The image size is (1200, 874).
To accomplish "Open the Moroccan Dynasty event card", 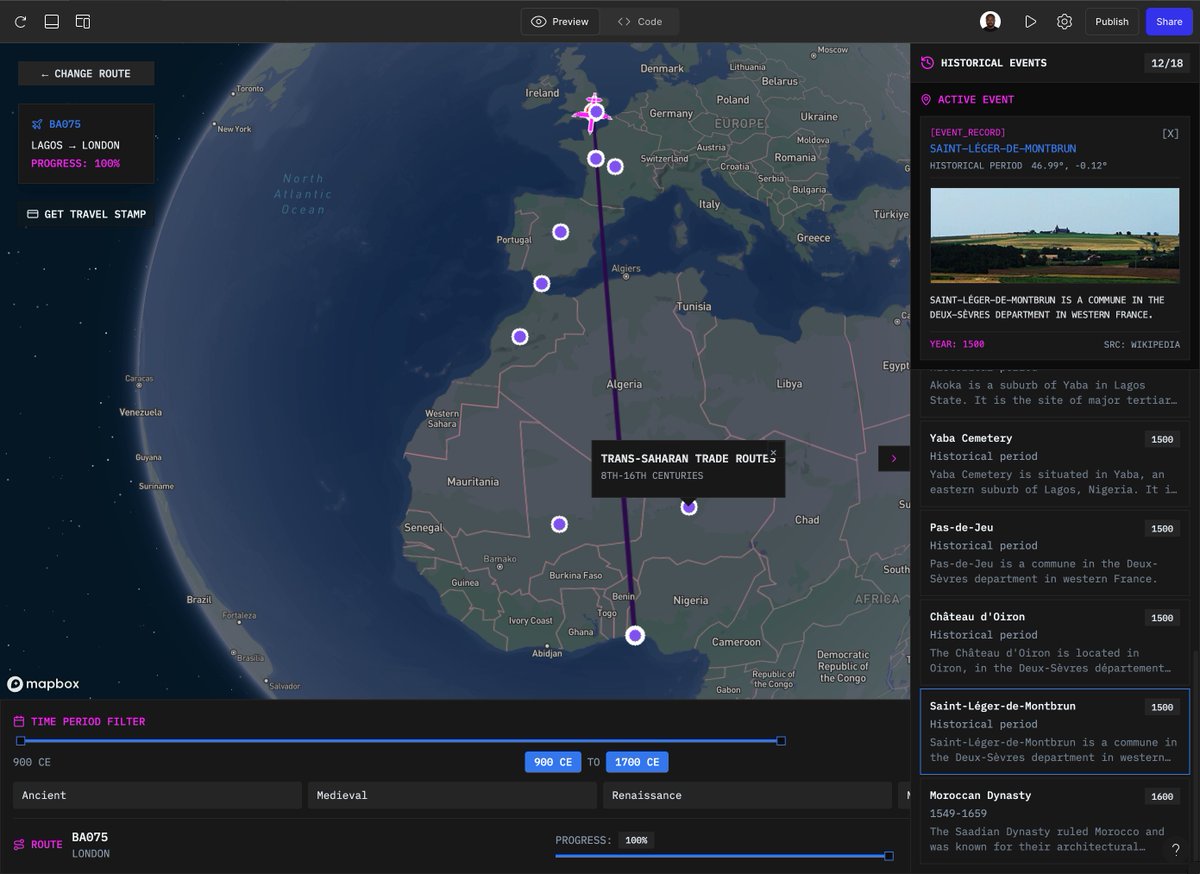I will 1055,820.
